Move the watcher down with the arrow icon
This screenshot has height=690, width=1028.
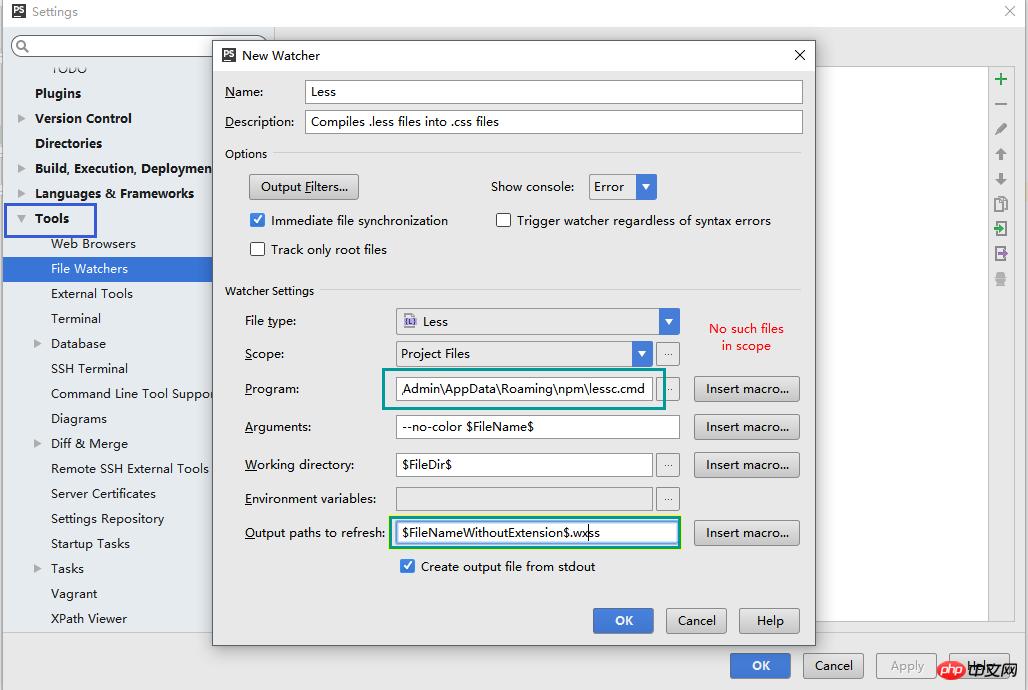pyautogui.click(x=1001, y=178)
